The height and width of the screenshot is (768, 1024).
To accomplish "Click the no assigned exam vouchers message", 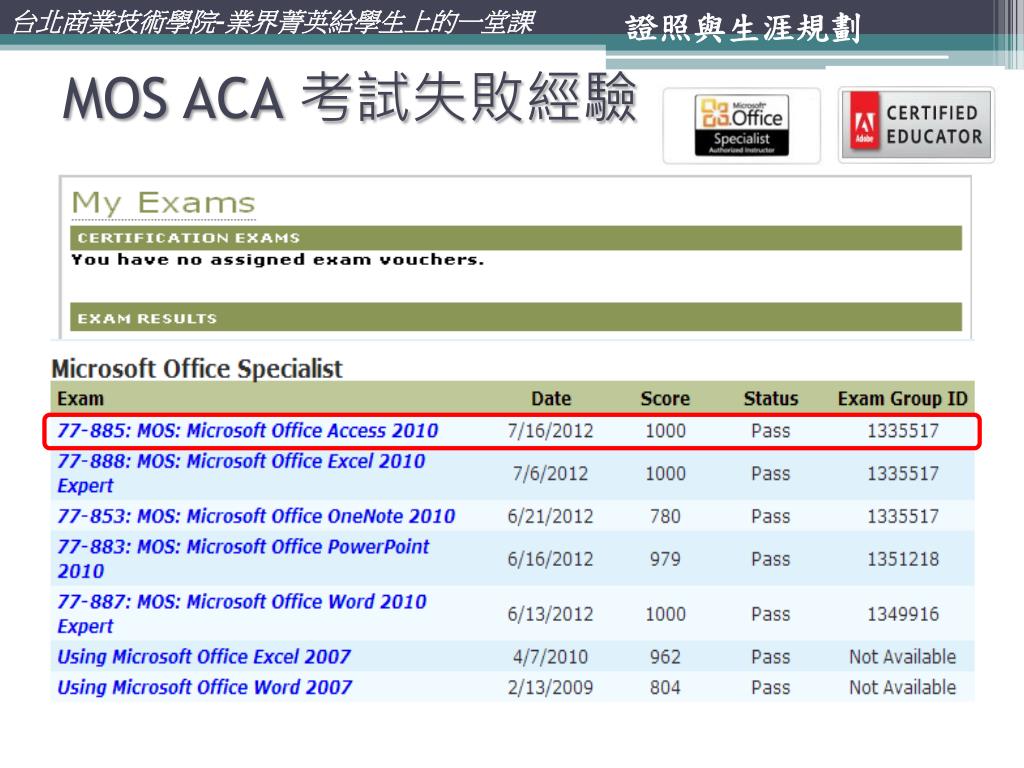I will [x=278, y=260].
